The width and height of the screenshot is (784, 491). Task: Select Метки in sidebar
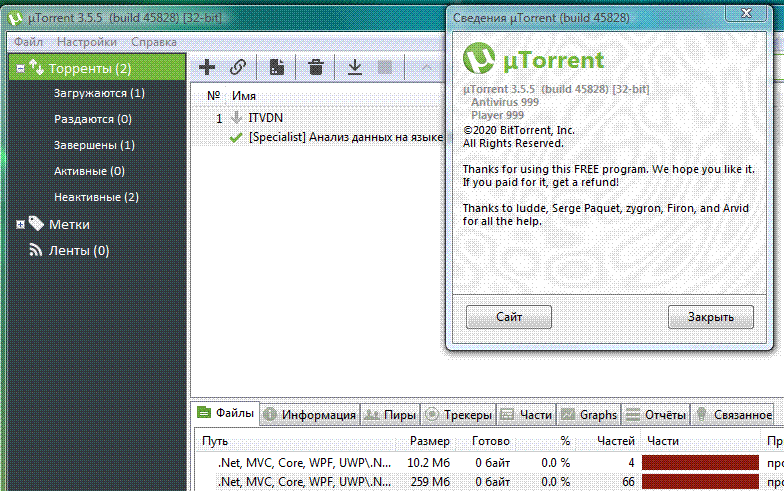pos(69,224)
